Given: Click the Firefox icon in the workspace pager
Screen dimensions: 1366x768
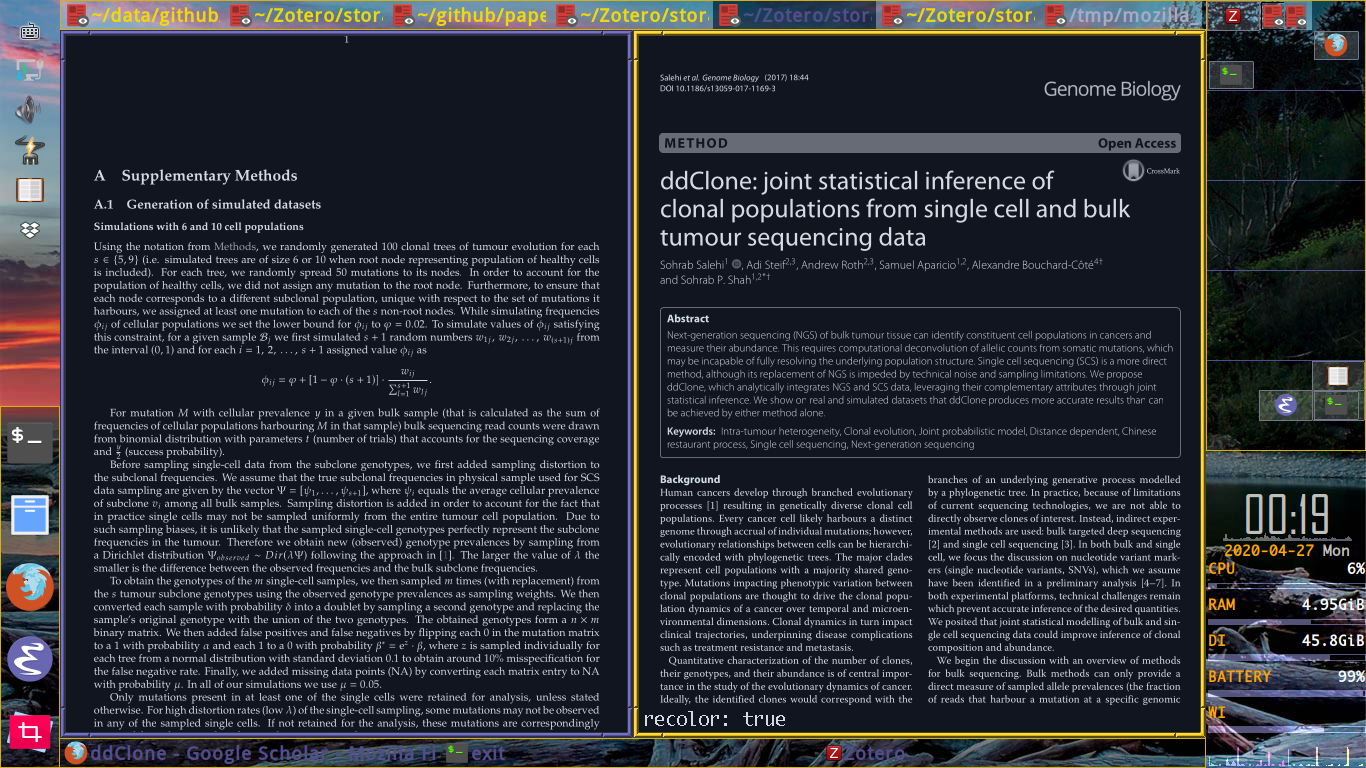Looking at the screenshot, I should (1335, 44).
